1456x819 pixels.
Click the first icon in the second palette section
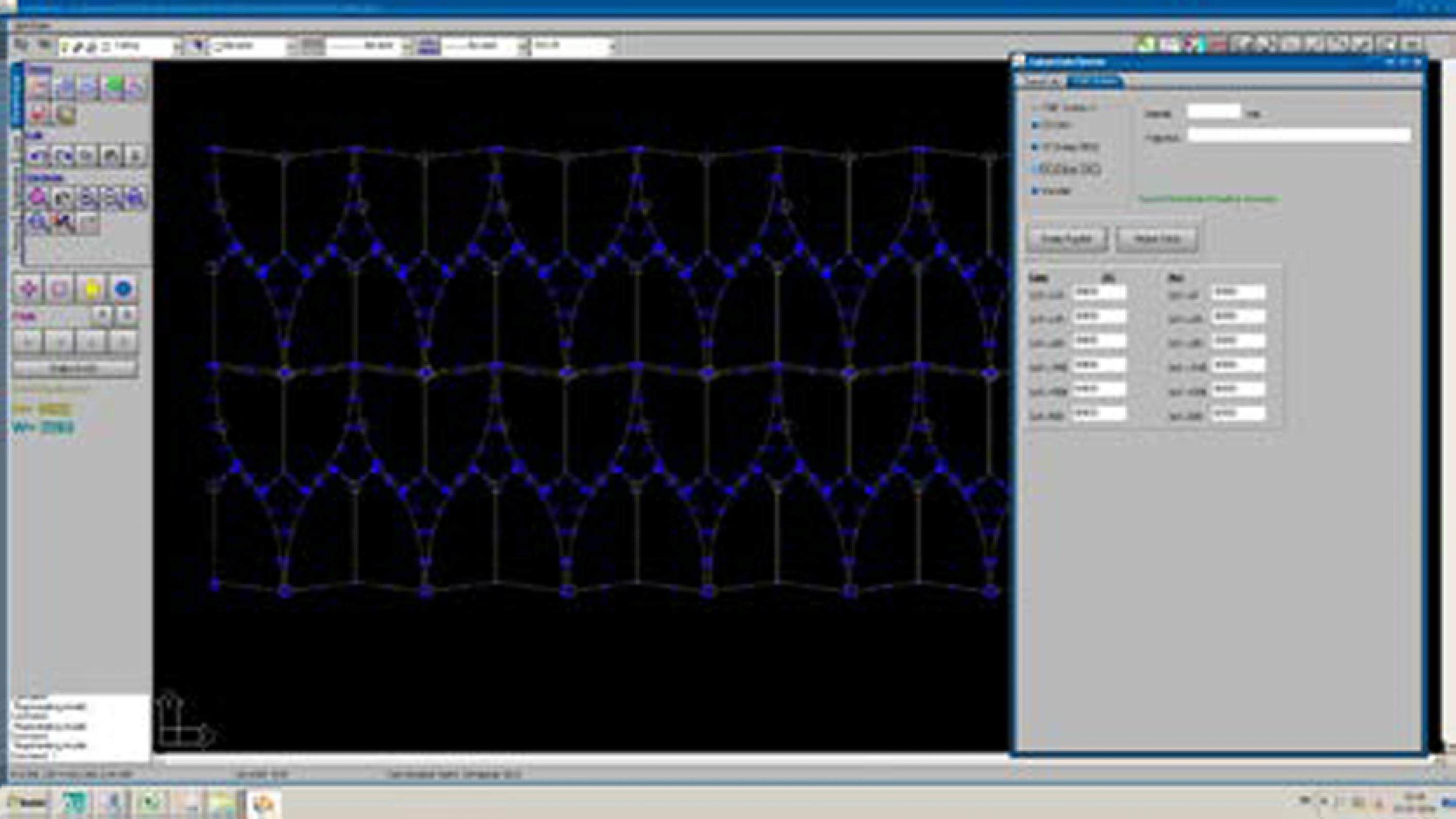(38, 155)
